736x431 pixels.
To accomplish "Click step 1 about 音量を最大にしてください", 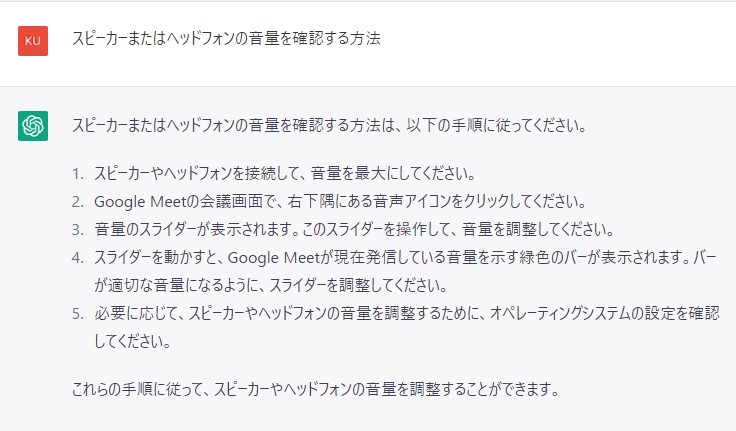I will pos(285,173).
